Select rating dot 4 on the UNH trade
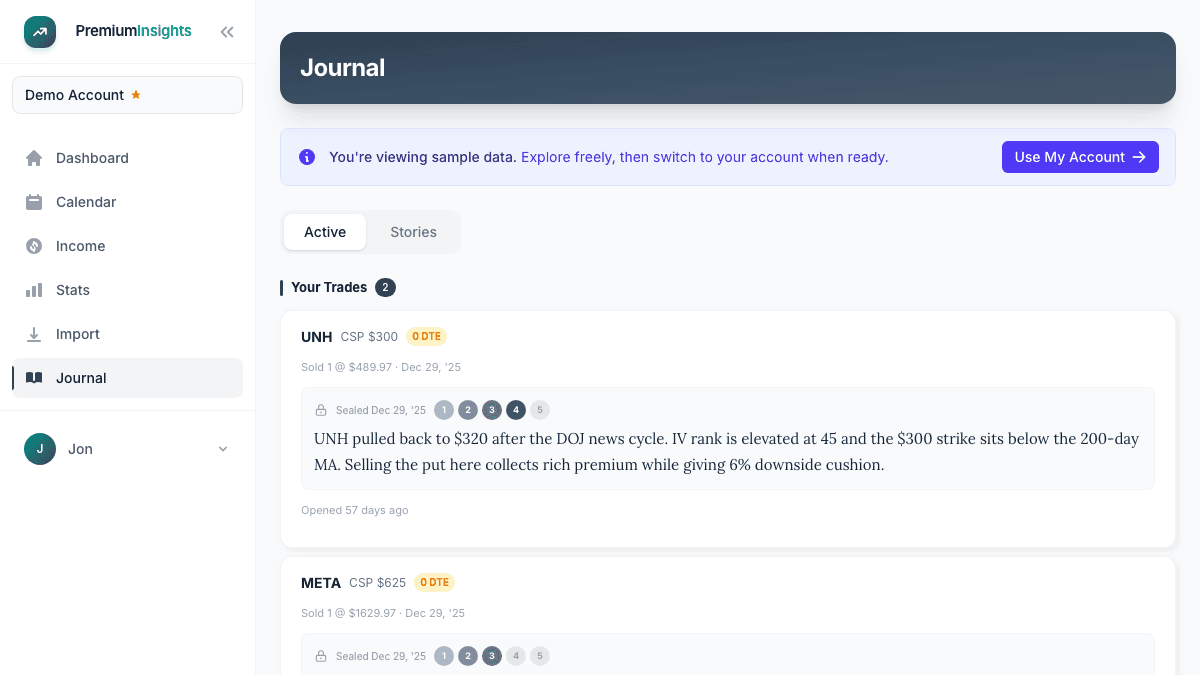The width and height of the screenshot is (1200, 675). coord(516,409)
